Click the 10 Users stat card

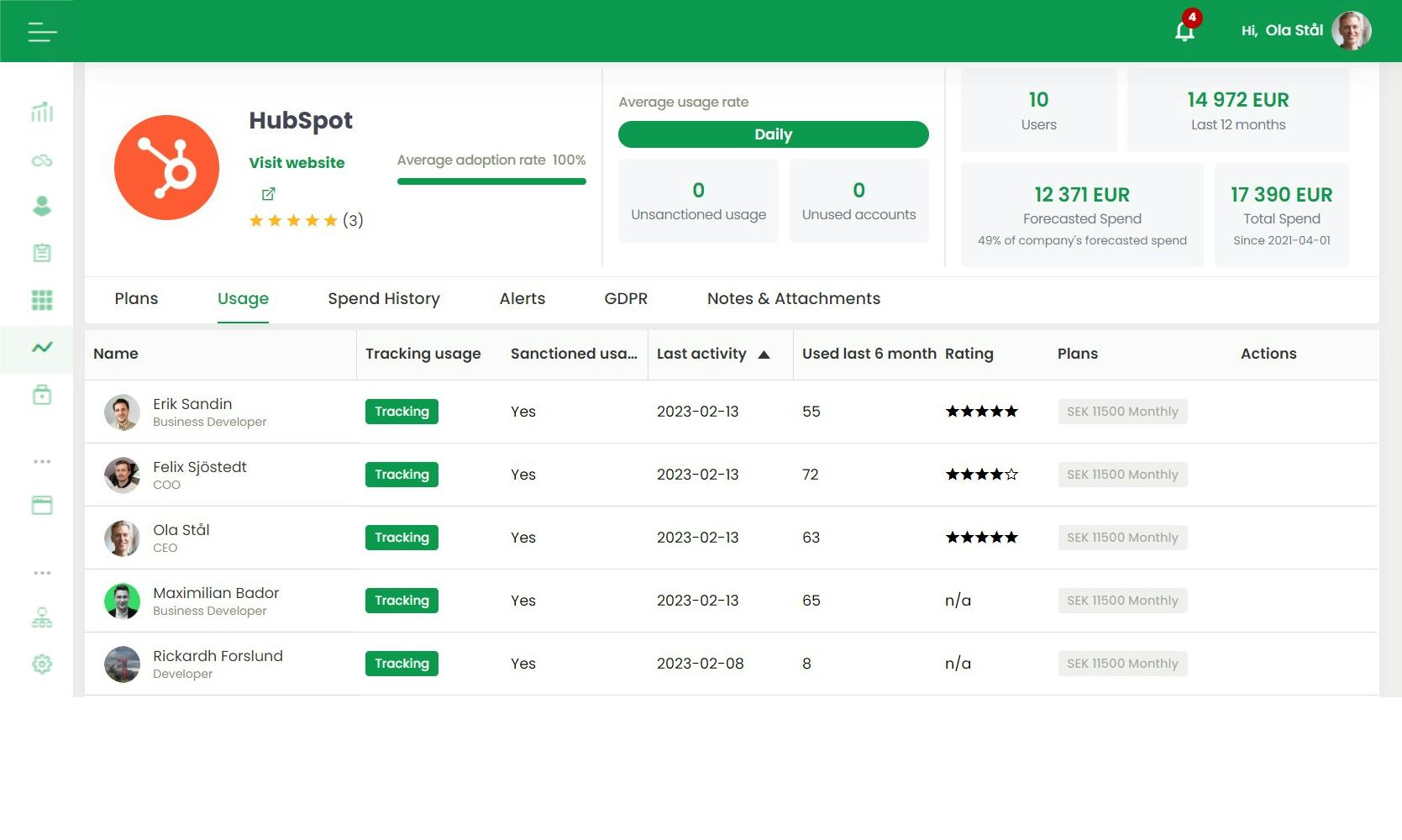coord(1038,110)
